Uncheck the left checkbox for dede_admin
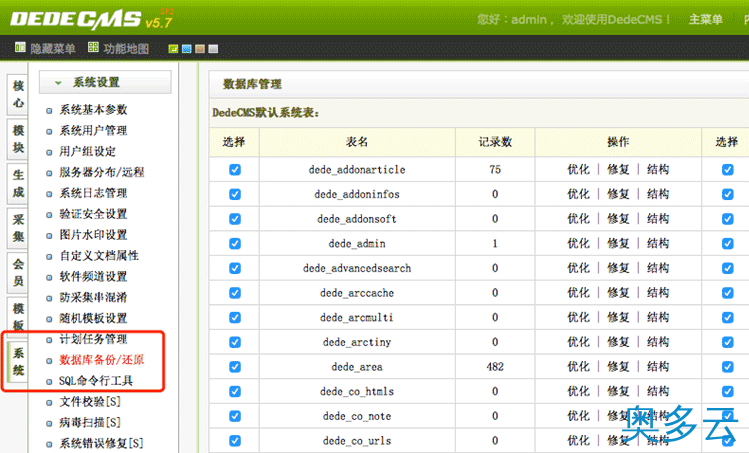 click(x=235, y=244)
